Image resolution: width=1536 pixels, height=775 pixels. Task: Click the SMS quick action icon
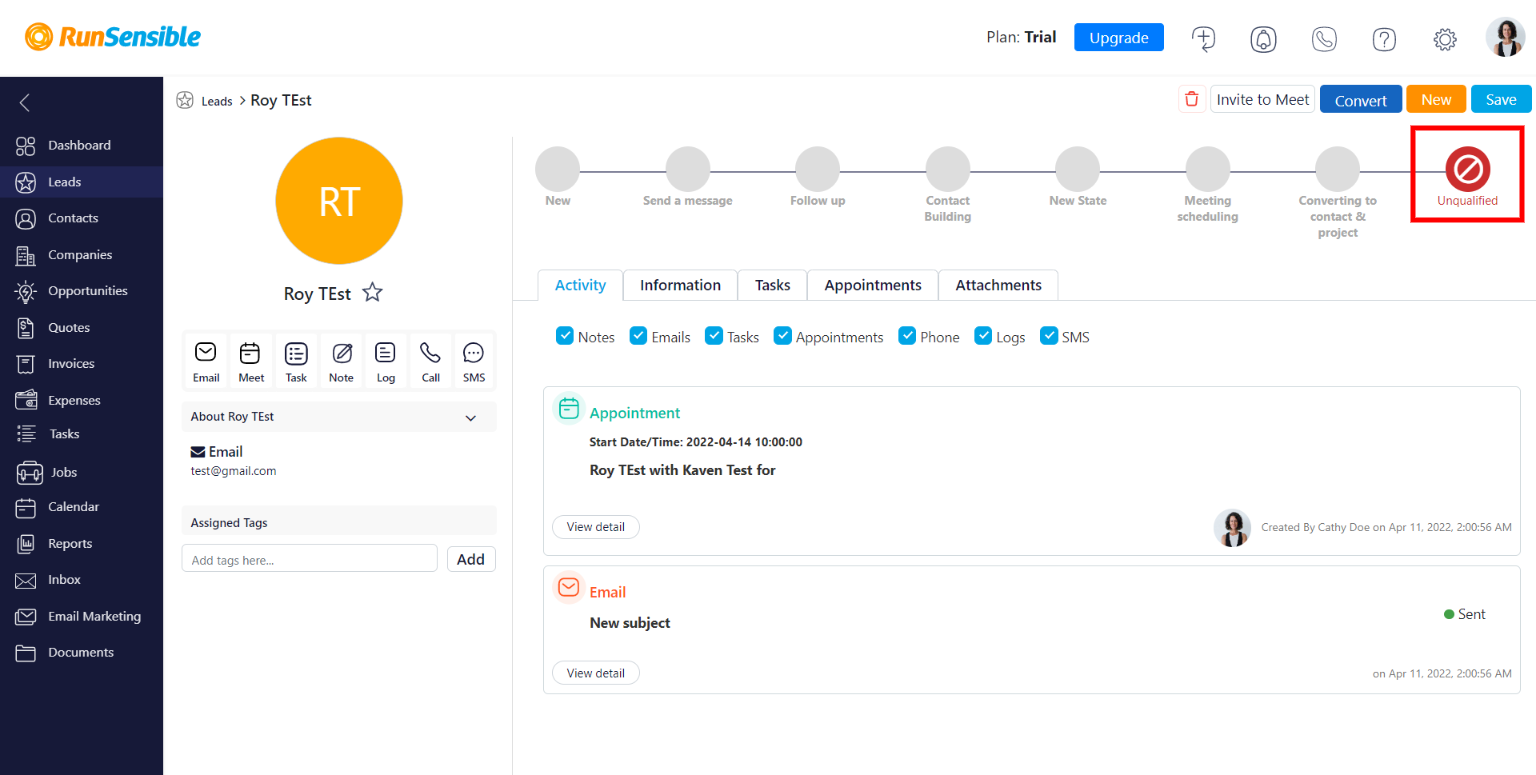pos(474,362)
